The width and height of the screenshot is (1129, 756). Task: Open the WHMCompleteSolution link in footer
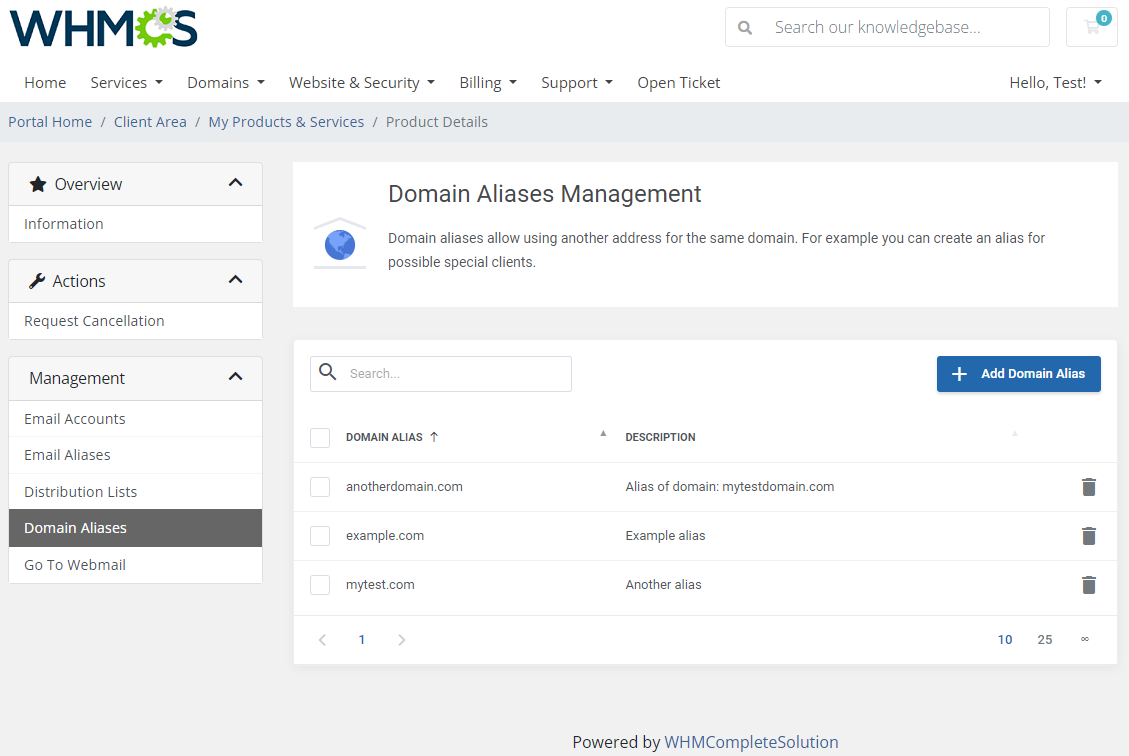click(752, 742)
